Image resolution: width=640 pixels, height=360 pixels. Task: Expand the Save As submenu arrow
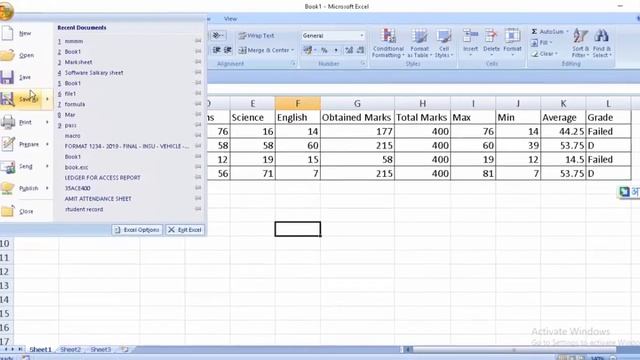tap(47, 99)
